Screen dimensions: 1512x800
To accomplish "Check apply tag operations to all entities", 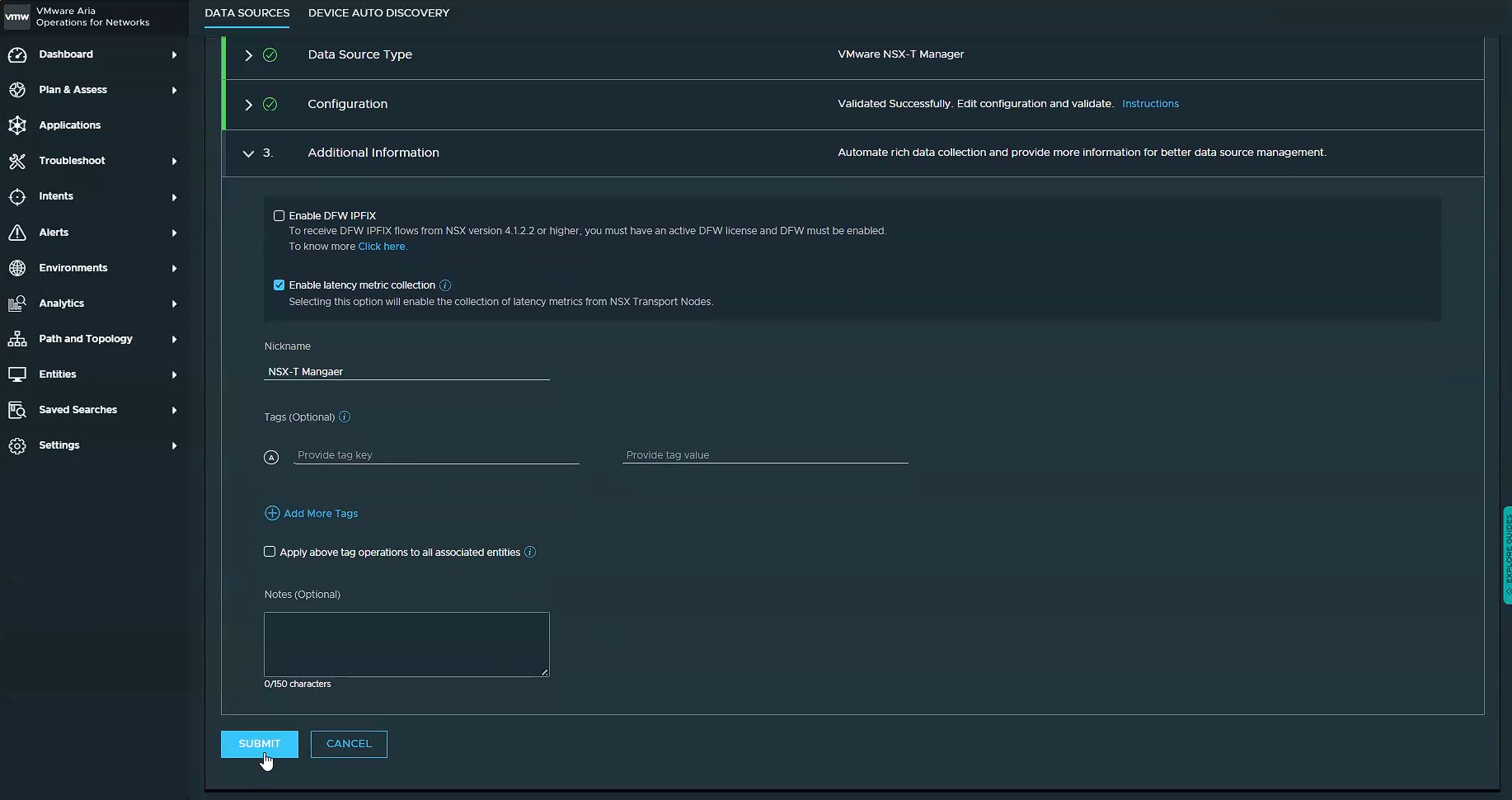I will (x=270, y=552).
